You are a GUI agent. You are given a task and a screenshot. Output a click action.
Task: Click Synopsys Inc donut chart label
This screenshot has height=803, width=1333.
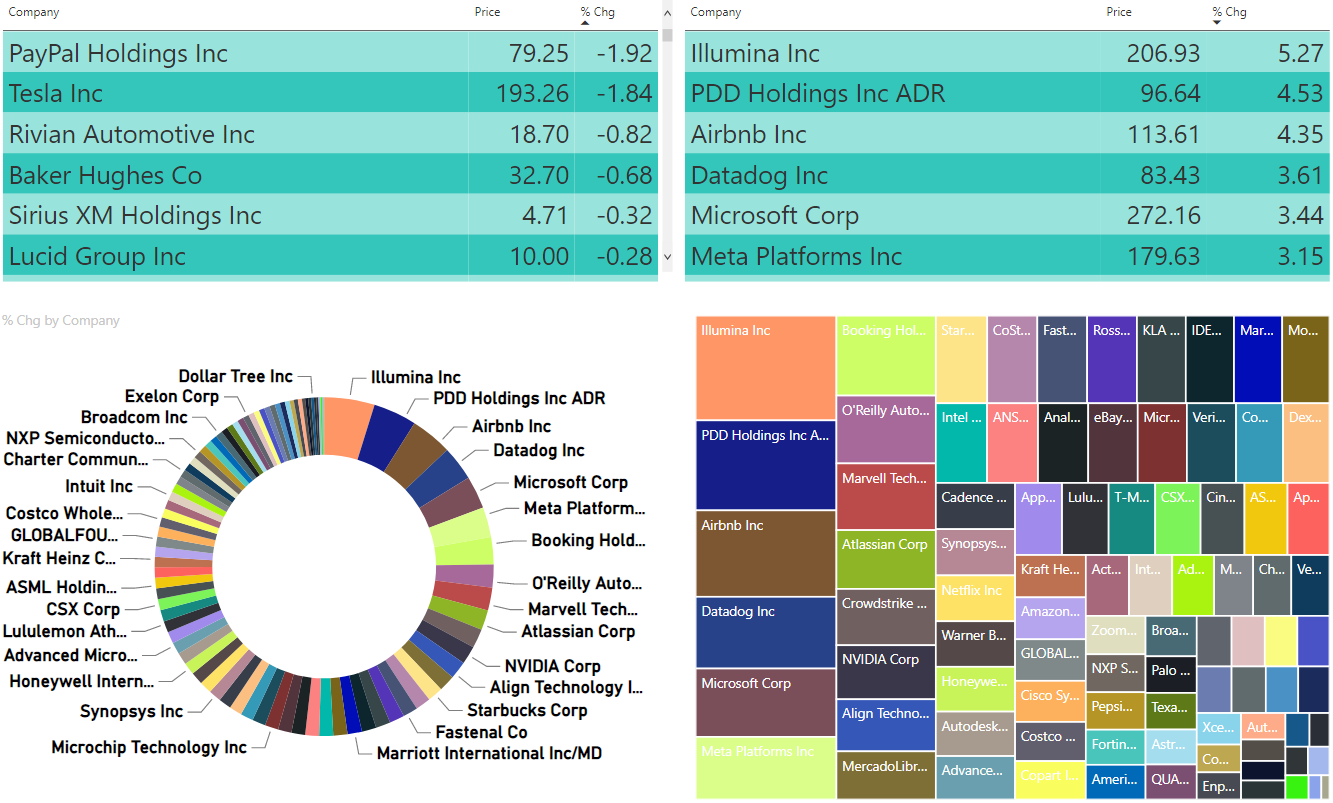(132, 711)
